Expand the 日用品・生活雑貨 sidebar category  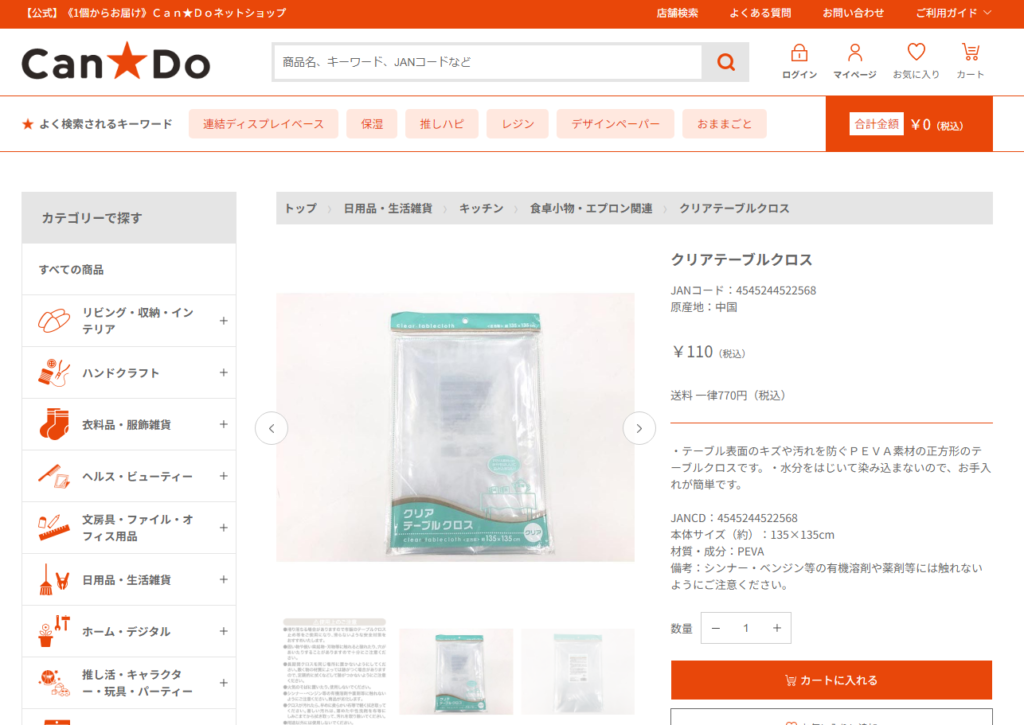[x=223, y=579]
